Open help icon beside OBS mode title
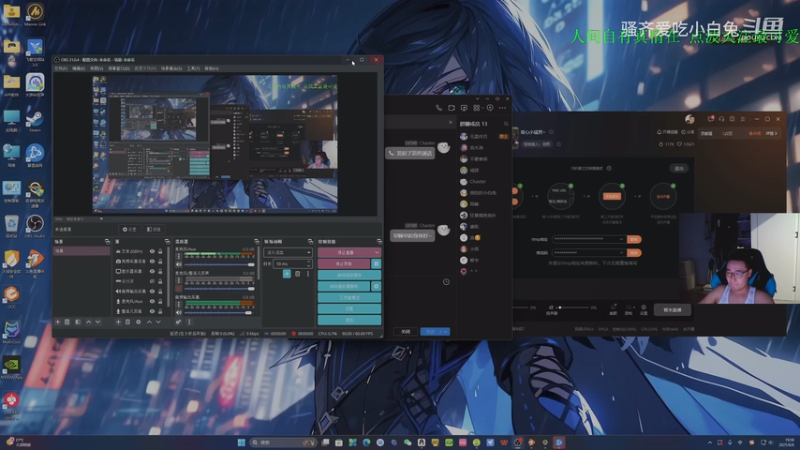 pyautogui.click(x=609, y=168)
